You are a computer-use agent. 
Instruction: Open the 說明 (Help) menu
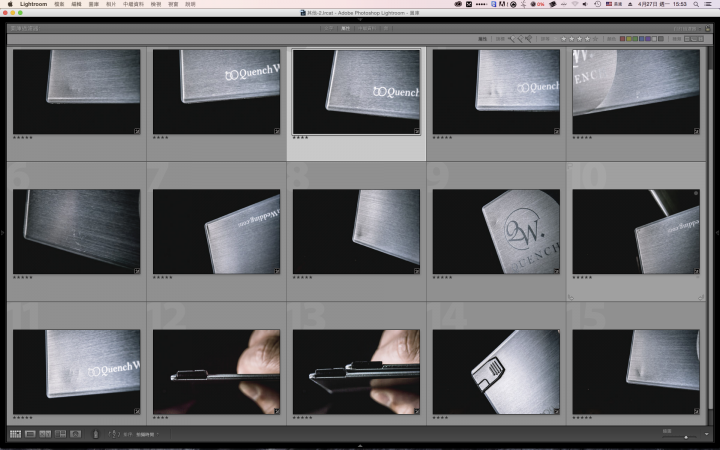(190, 4)
